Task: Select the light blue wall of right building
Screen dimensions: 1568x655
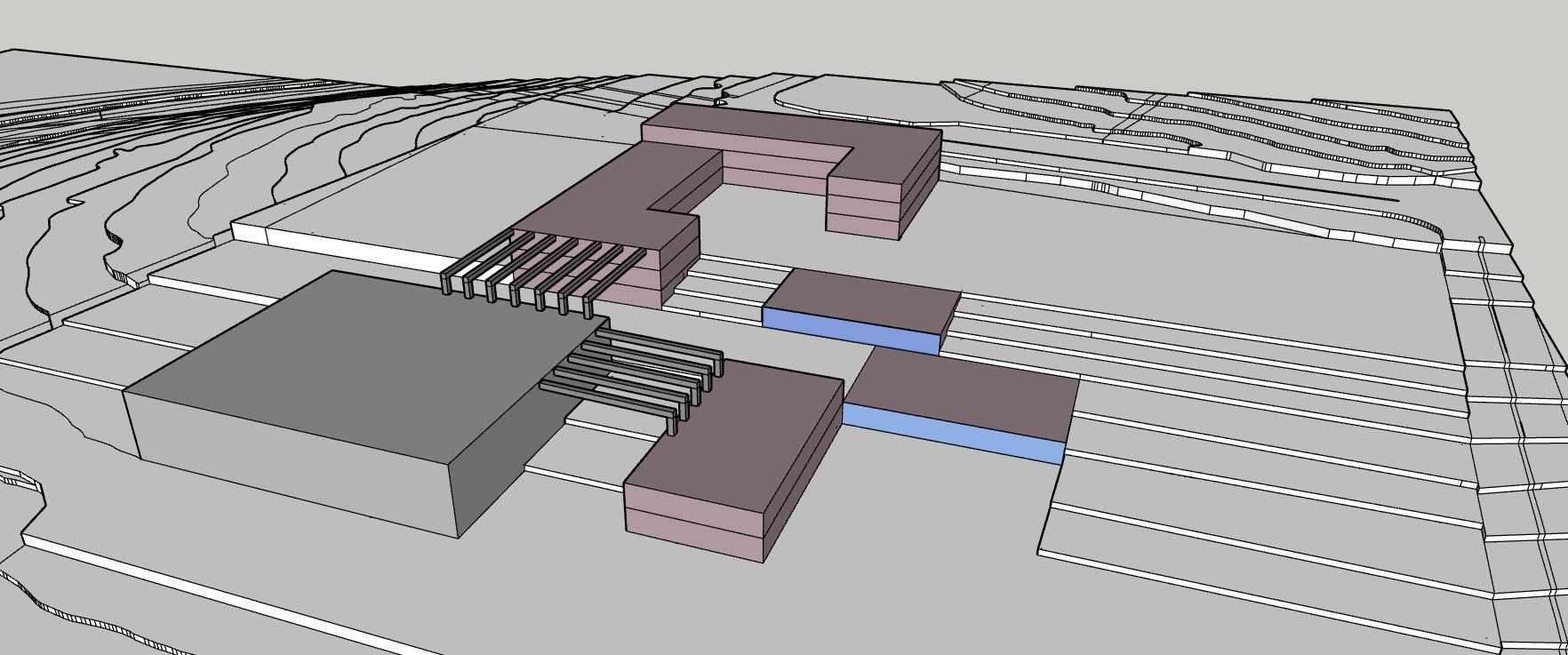Action: coord(951,433)
